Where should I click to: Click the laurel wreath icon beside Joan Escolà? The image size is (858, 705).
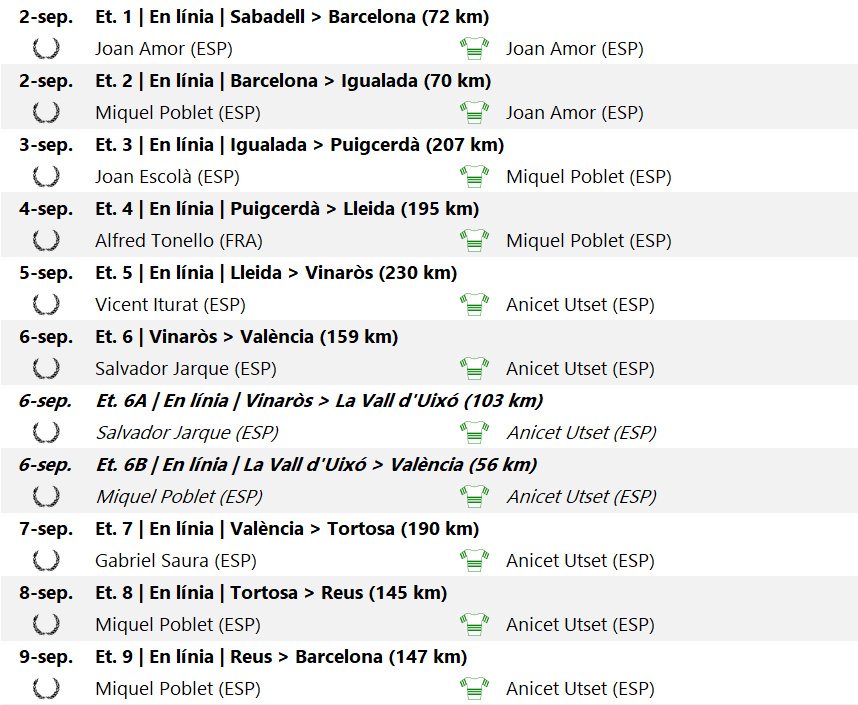45,176
